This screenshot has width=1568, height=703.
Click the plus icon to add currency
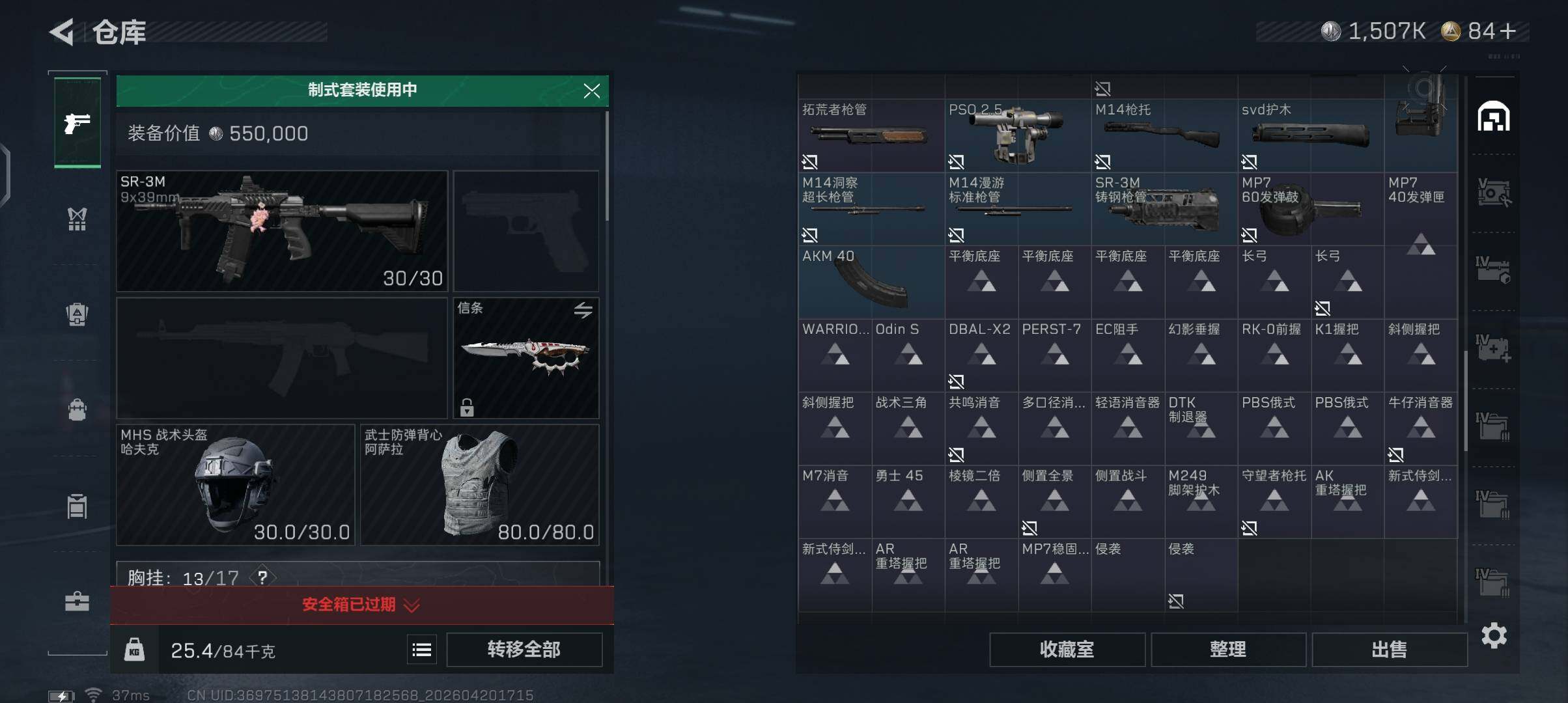point(1509,31)
